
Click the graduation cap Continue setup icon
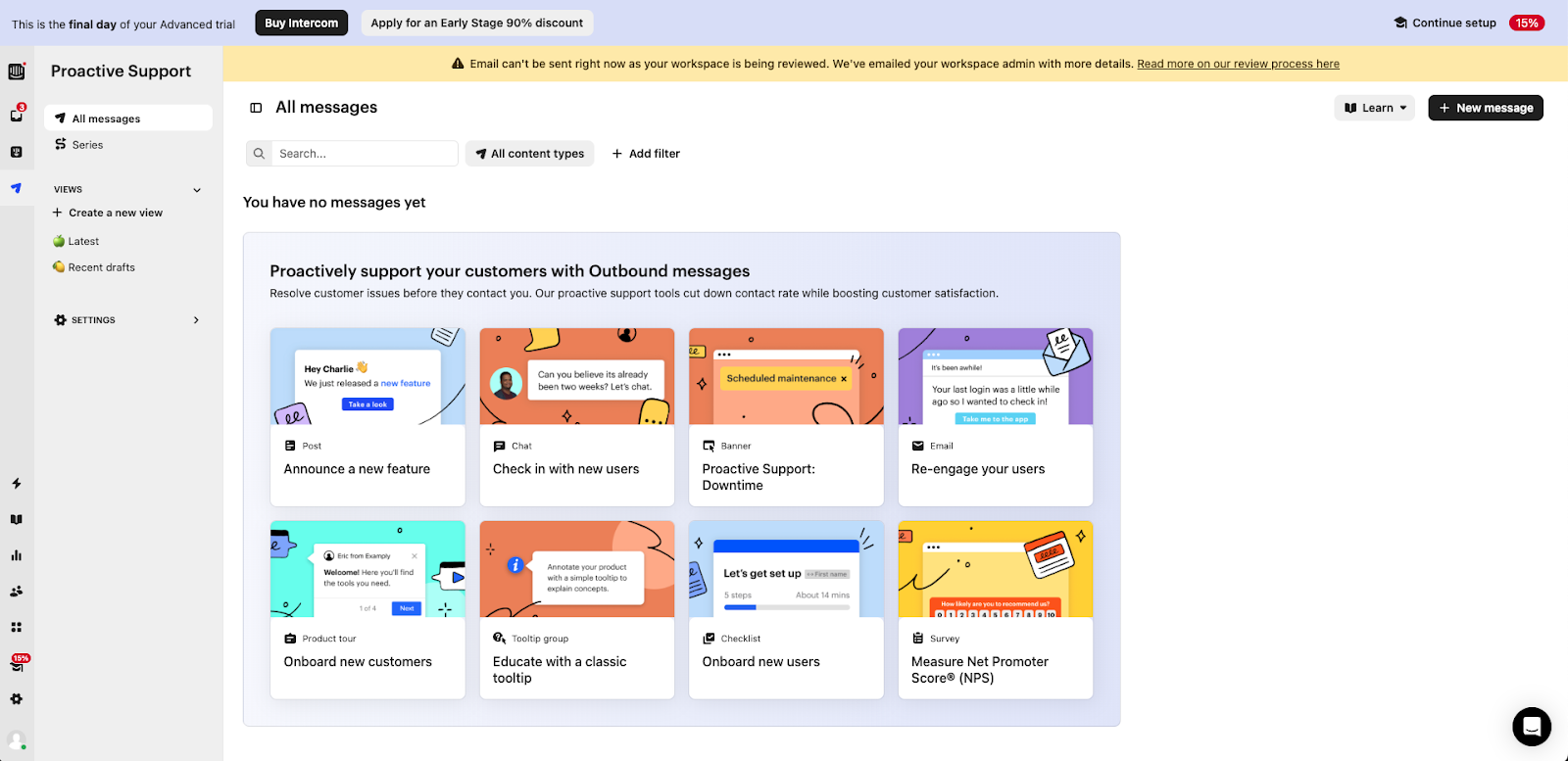(x=1400, y=23)
